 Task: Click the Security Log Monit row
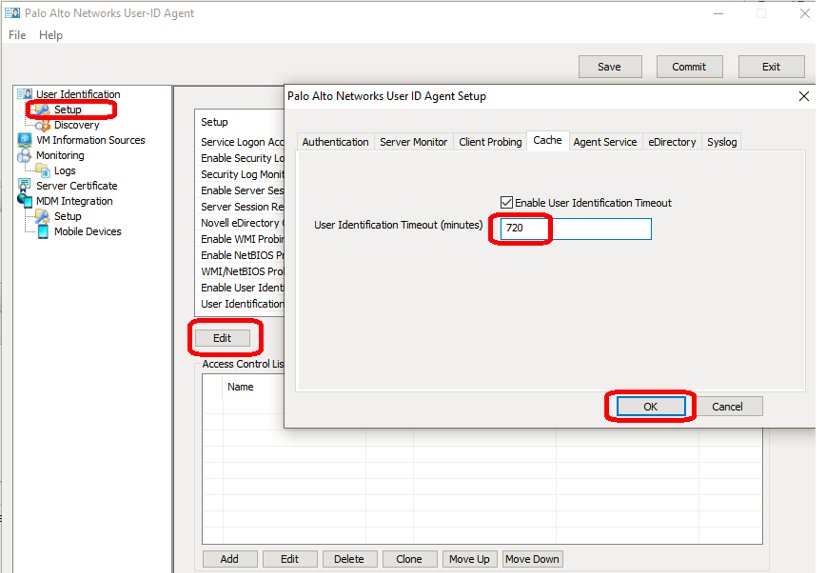[x=242, y=174]
